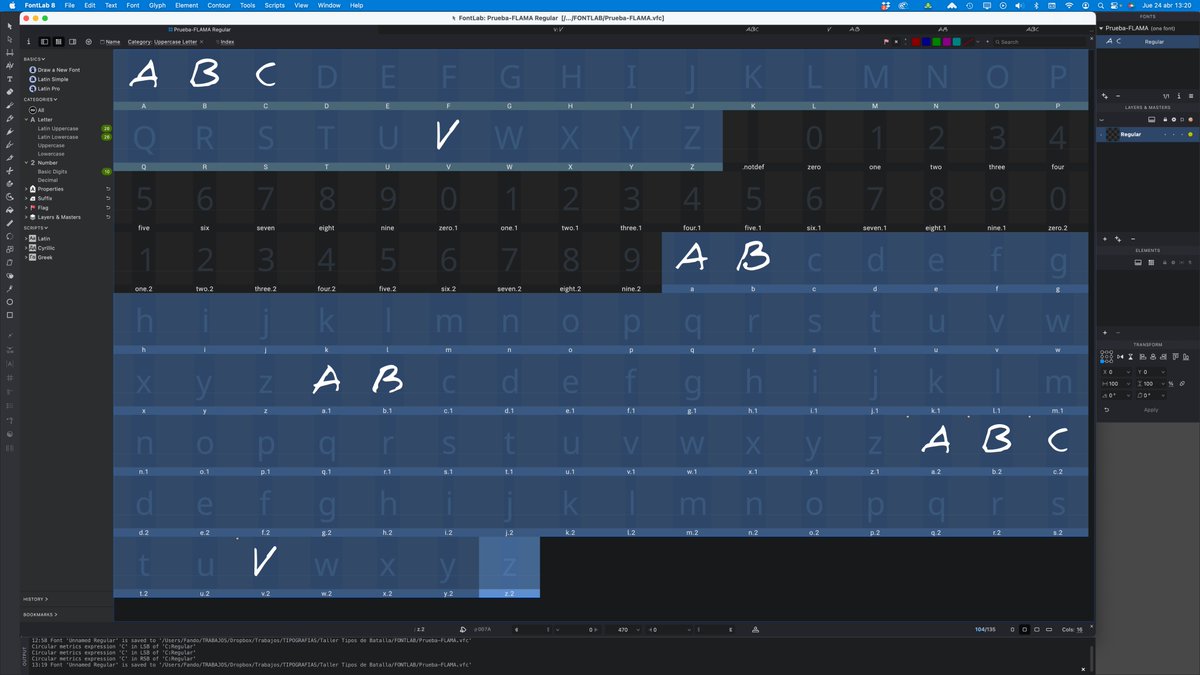Select the Eraser tool

pos(9,91)
